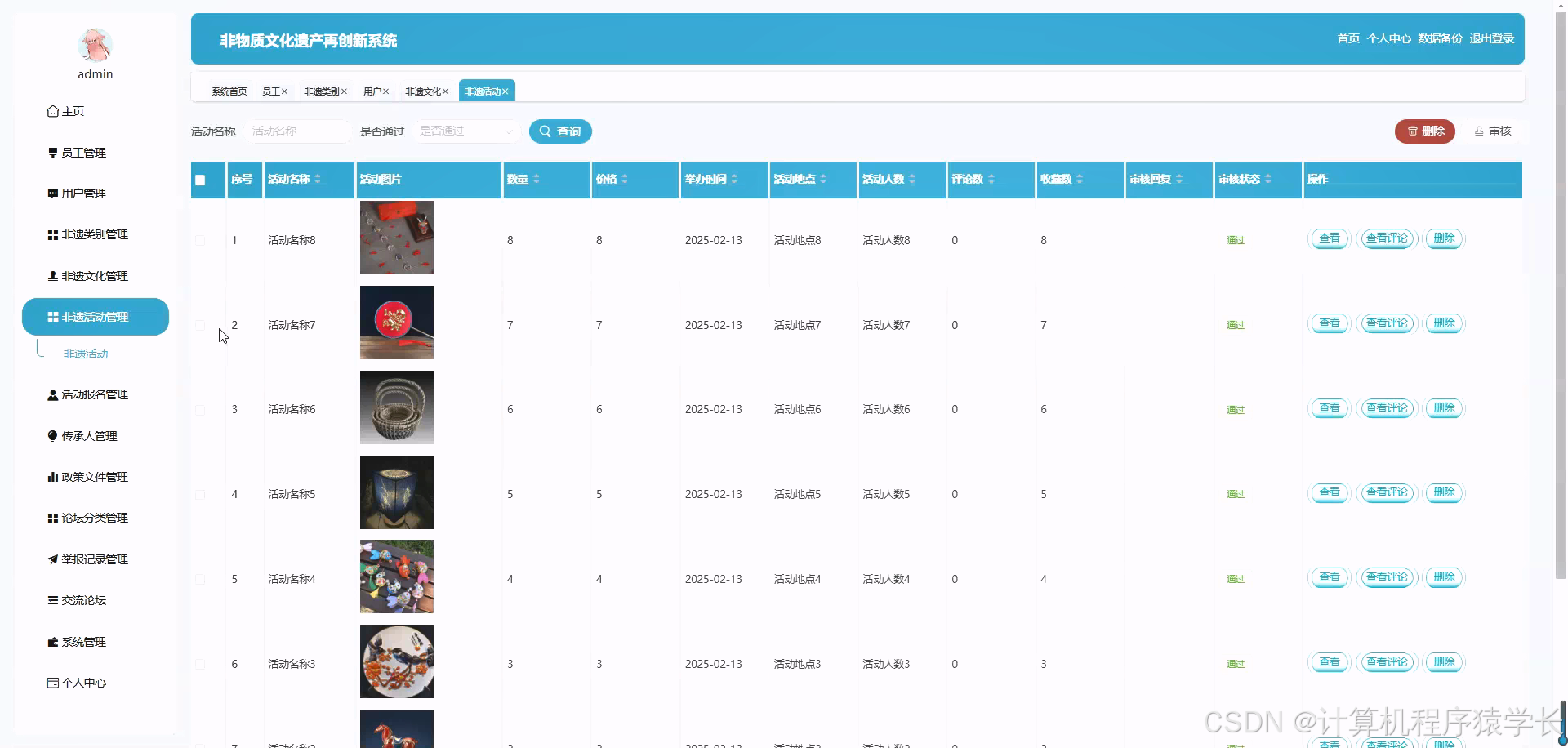Open the 是否通过 dropdown

(x=466, y=131)
